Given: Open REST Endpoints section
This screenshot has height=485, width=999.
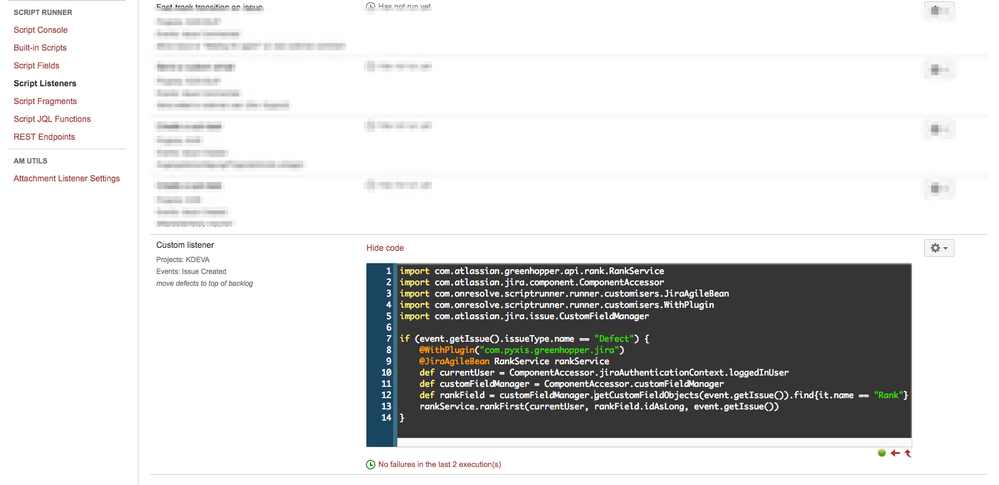Looking at the screenshot, I should [44, 137].
